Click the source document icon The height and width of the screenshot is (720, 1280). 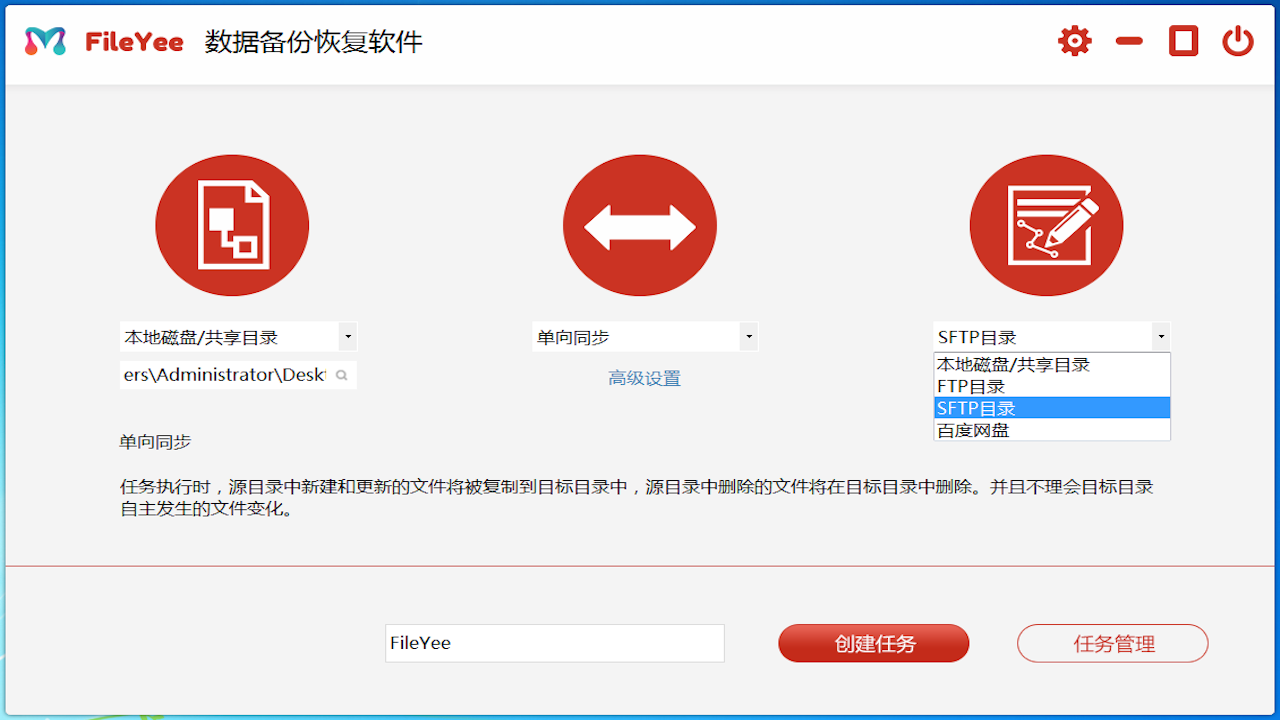pyautogui.click(x=232, y=224)
